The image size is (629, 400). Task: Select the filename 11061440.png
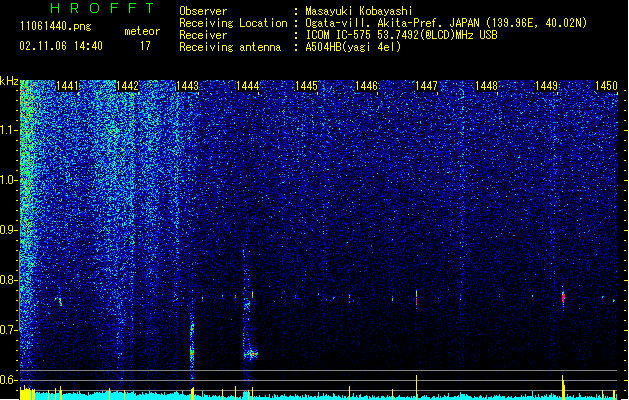click(55, 26)
